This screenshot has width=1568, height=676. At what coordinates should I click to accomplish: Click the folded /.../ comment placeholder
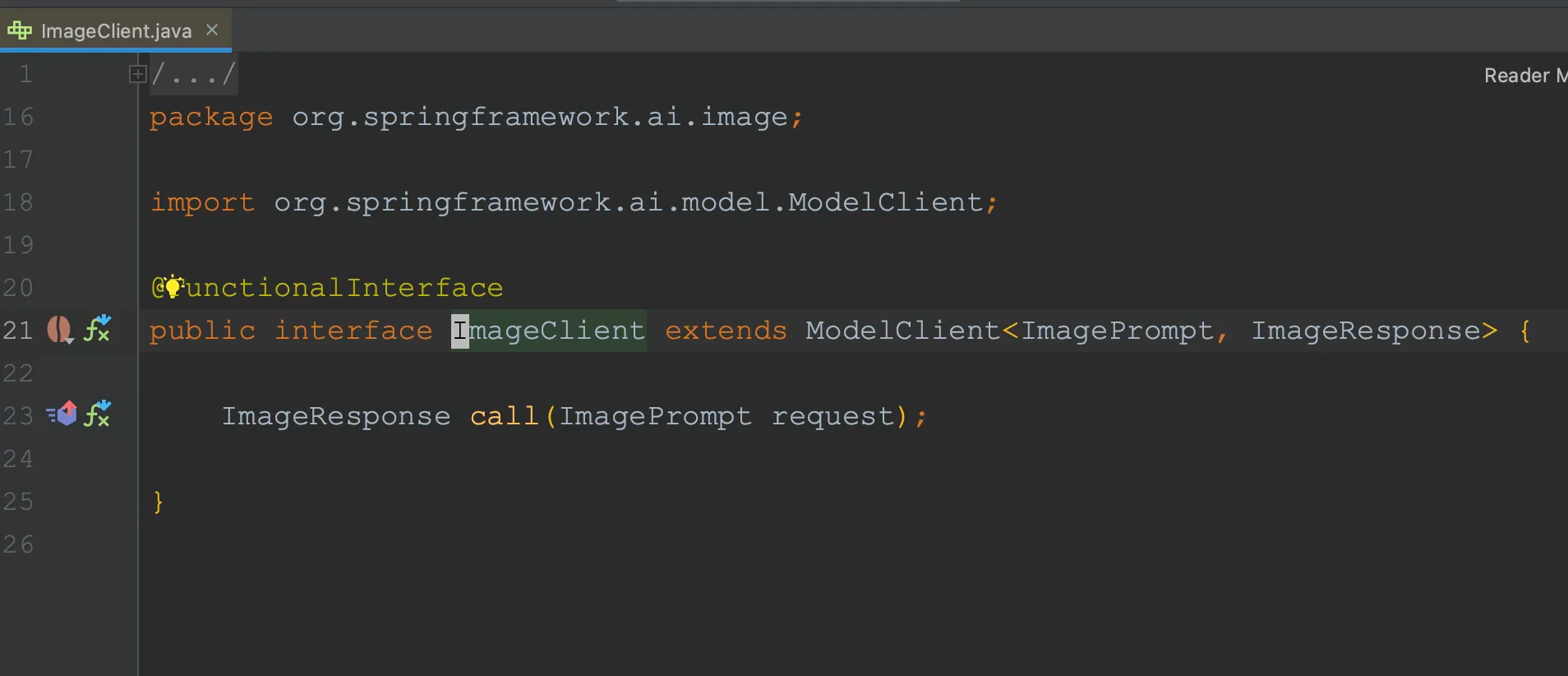(194, 74)
